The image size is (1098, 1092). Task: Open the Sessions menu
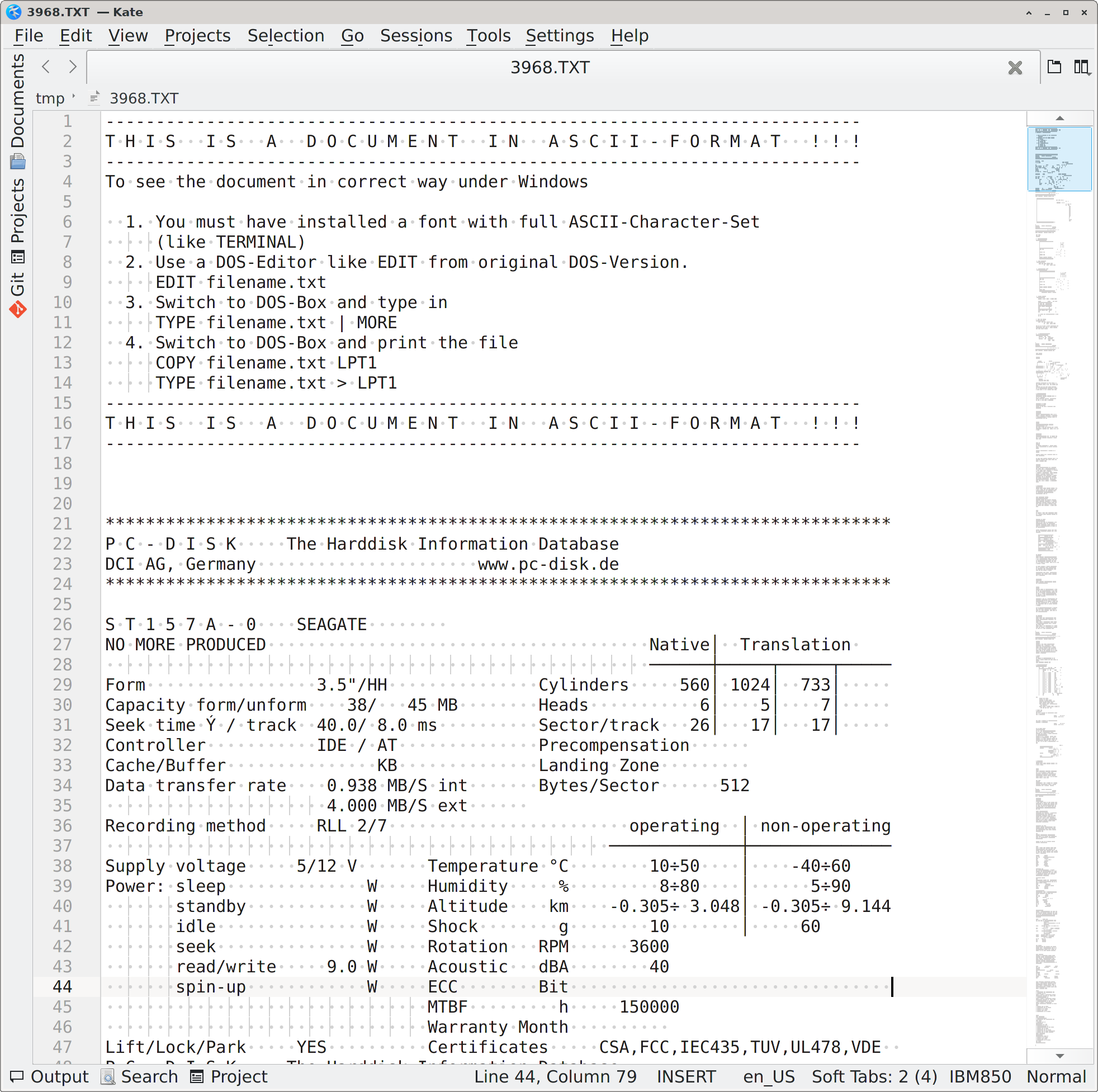tap(416, 35)
